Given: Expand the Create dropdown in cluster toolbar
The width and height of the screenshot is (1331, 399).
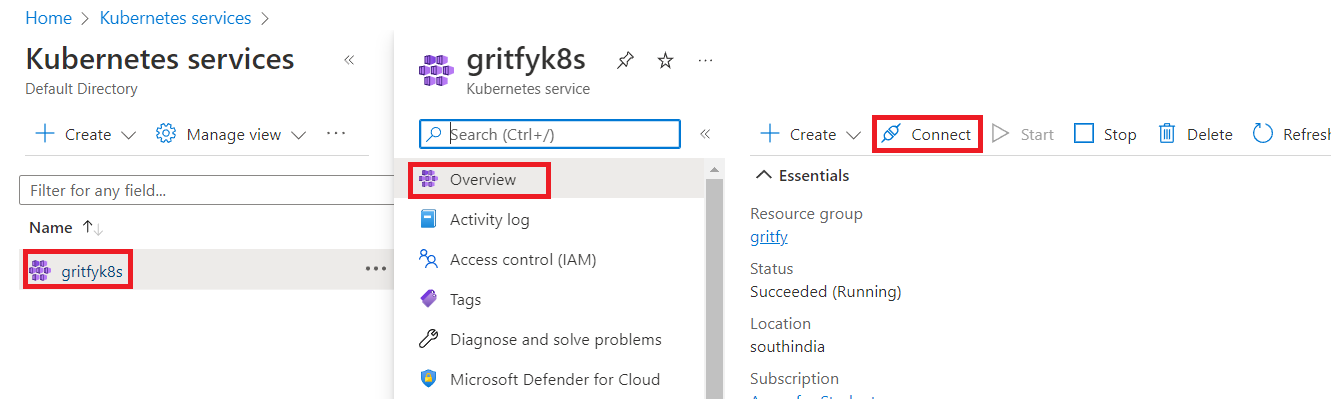Looking at the screenshot, I should (x=810, y=134).
